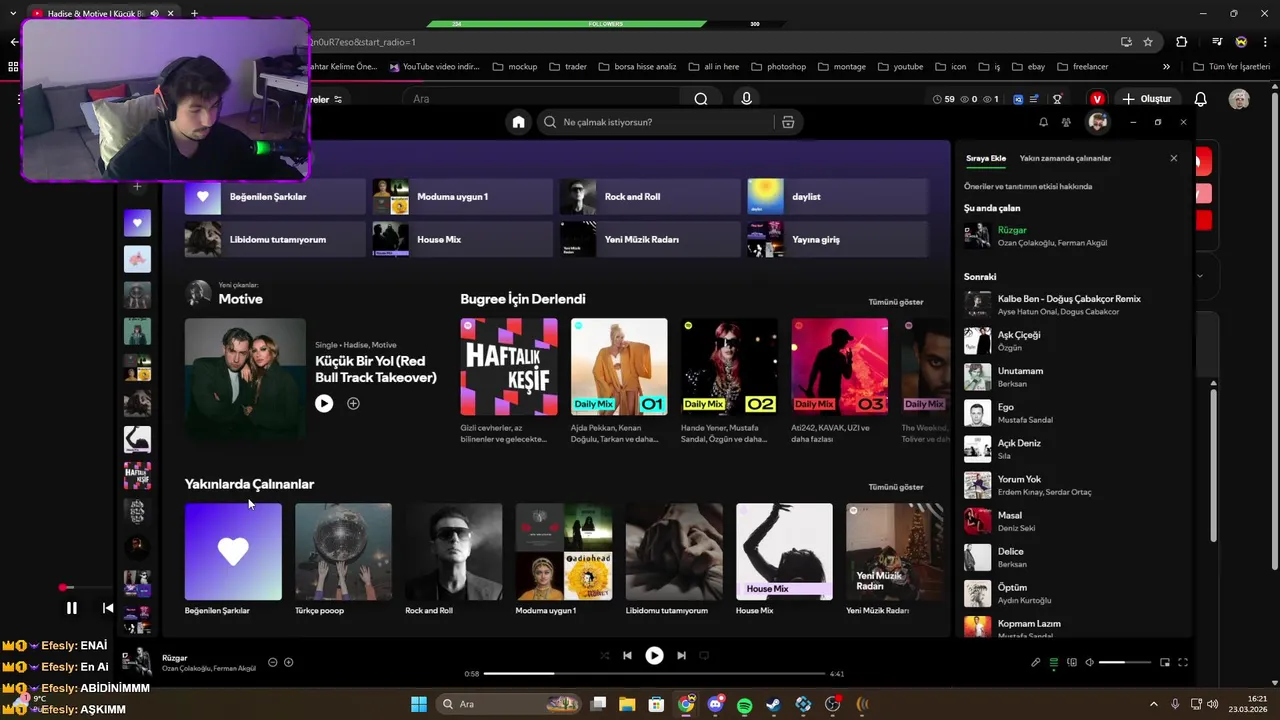The height and width of the screenshot is (720, 1280).
Task: Open House Mix shortcut tile
Action: pos(463,240)
